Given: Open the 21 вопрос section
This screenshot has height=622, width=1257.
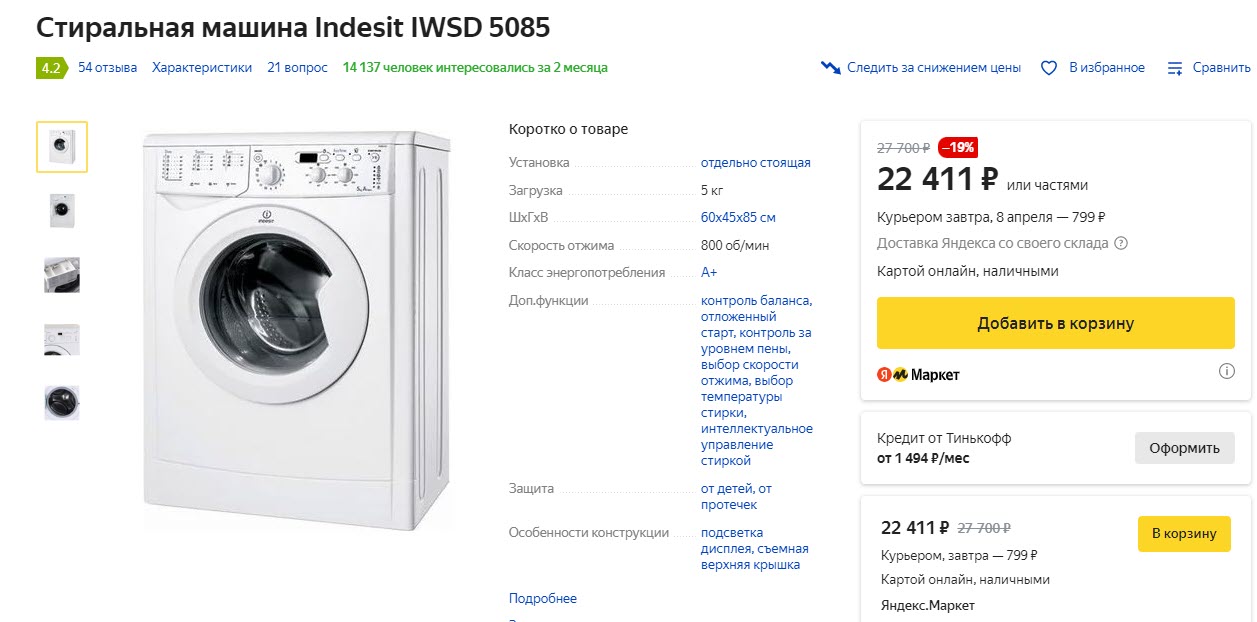Looking at the screenshot, I should point(296,67).
